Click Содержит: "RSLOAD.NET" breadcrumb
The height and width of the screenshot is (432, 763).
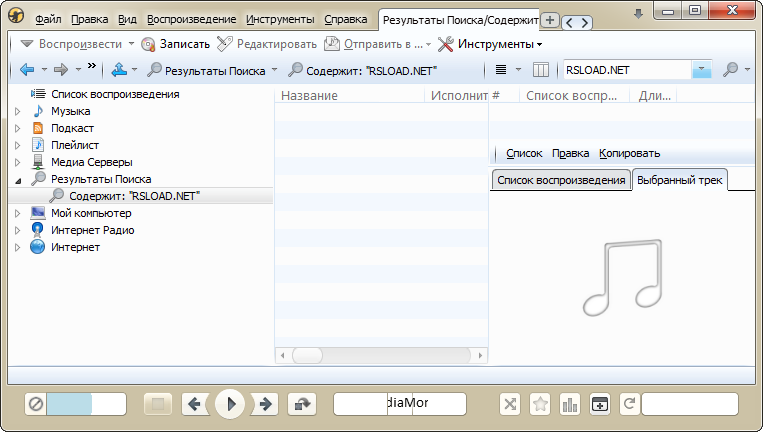click(x=363, y=71)
